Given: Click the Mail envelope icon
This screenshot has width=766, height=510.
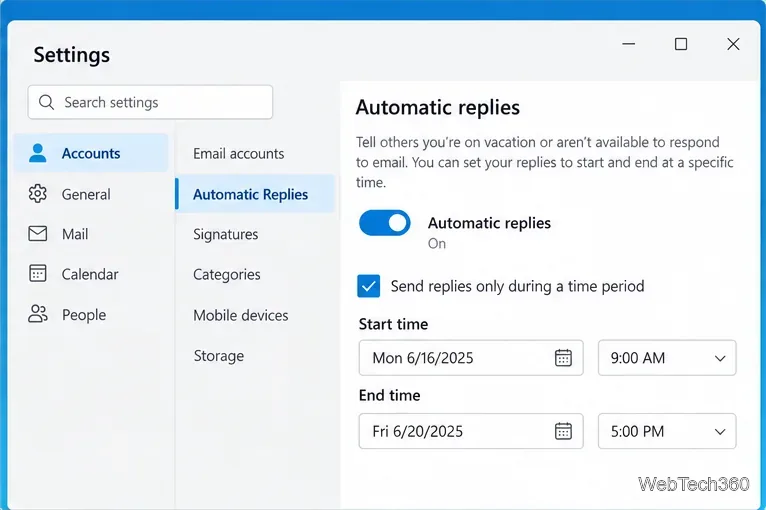Looking at the screenshot, I should coord(38,234).
